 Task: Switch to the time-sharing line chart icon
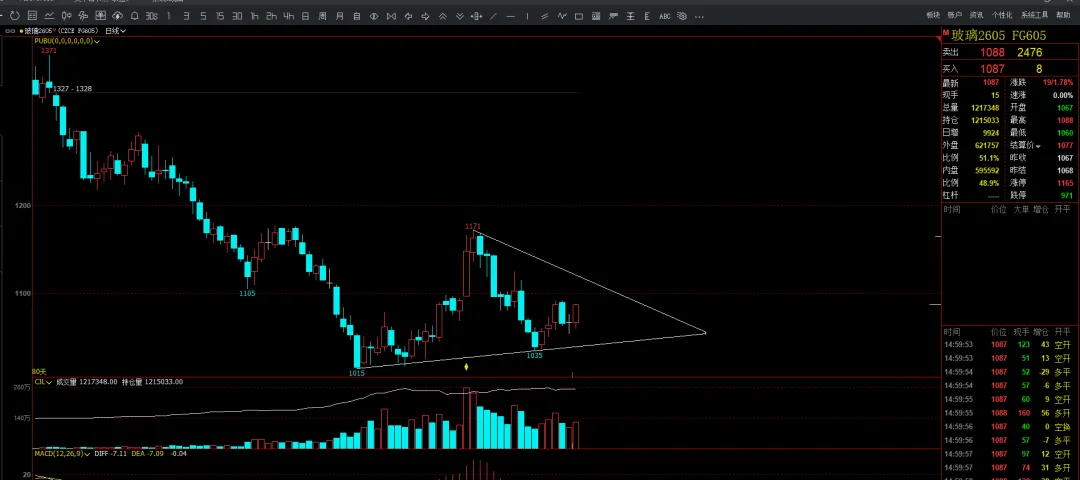(50, 15)
